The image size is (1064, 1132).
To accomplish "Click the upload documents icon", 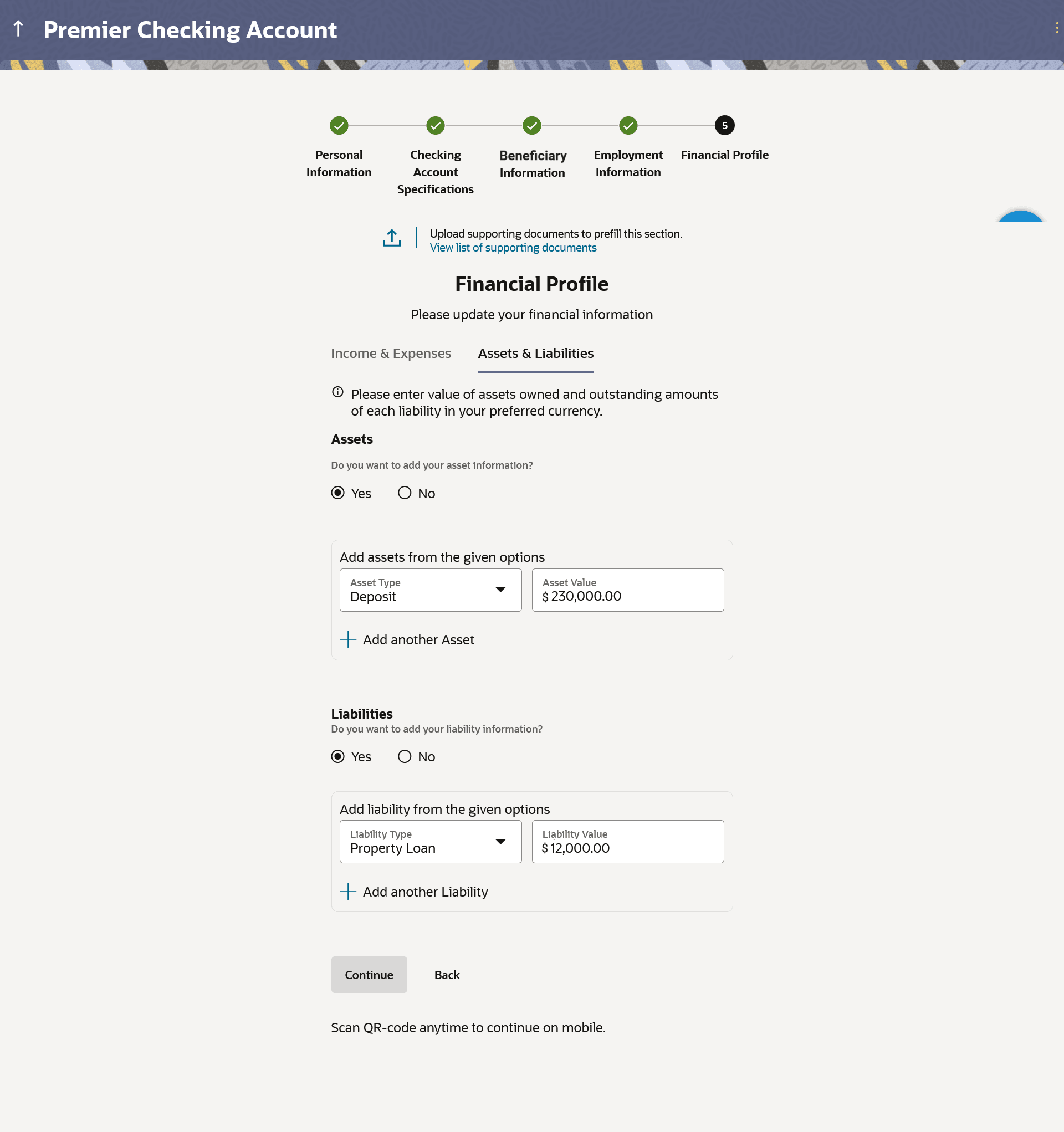I will pos(391,238).
